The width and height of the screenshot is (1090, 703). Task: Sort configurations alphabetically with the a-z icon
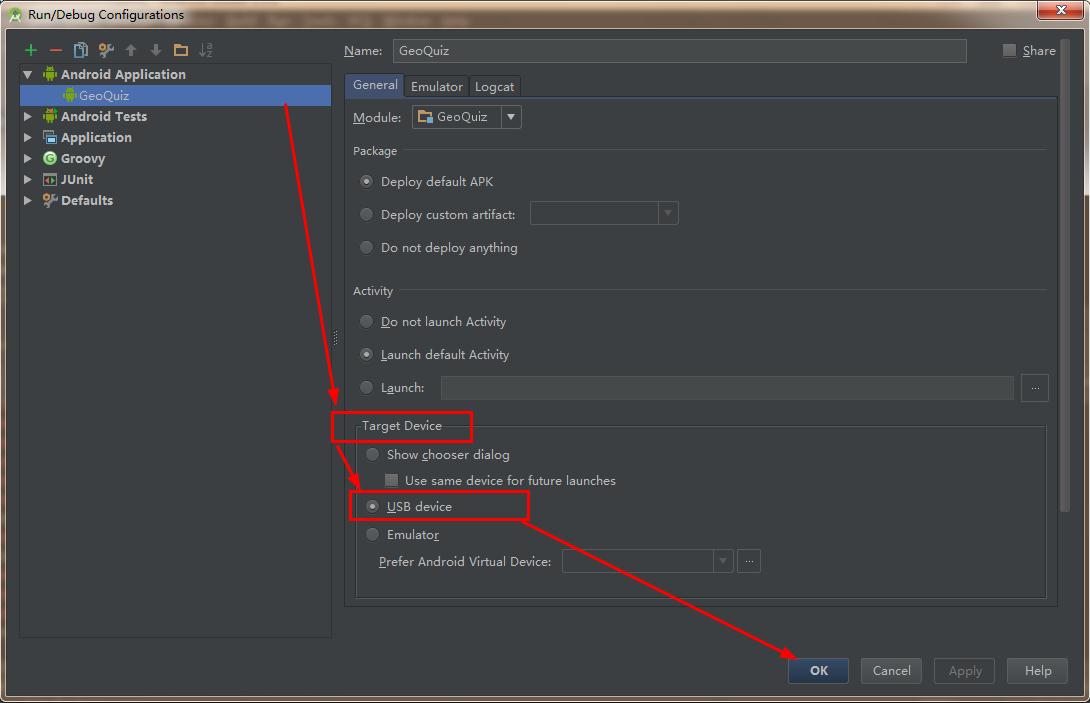206,50
